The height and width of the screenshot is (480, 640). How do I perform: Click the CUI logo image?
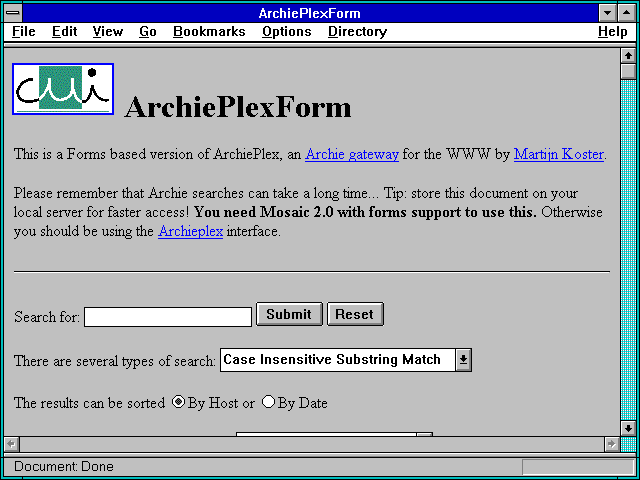click(x=63, y=89)
